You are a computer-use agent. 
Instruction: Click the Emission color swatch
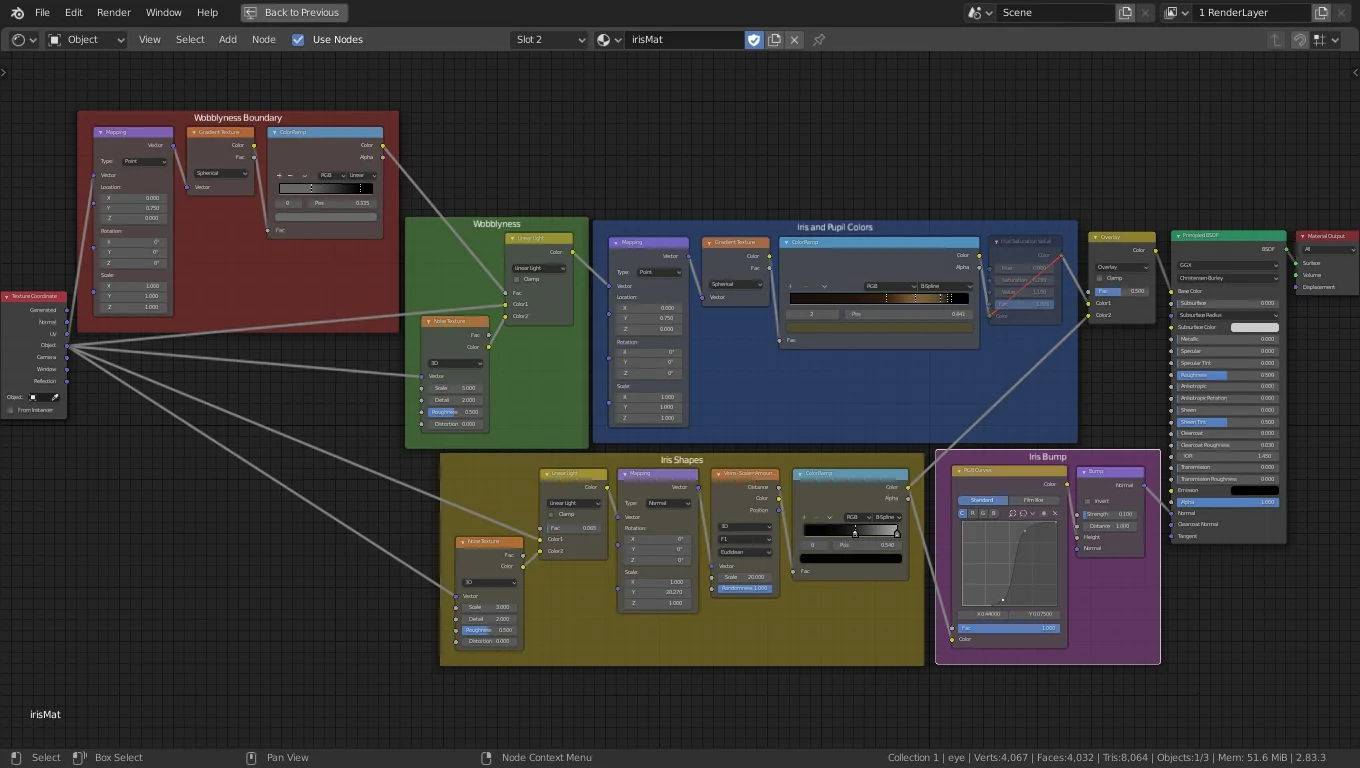[x=1254, y=490]
